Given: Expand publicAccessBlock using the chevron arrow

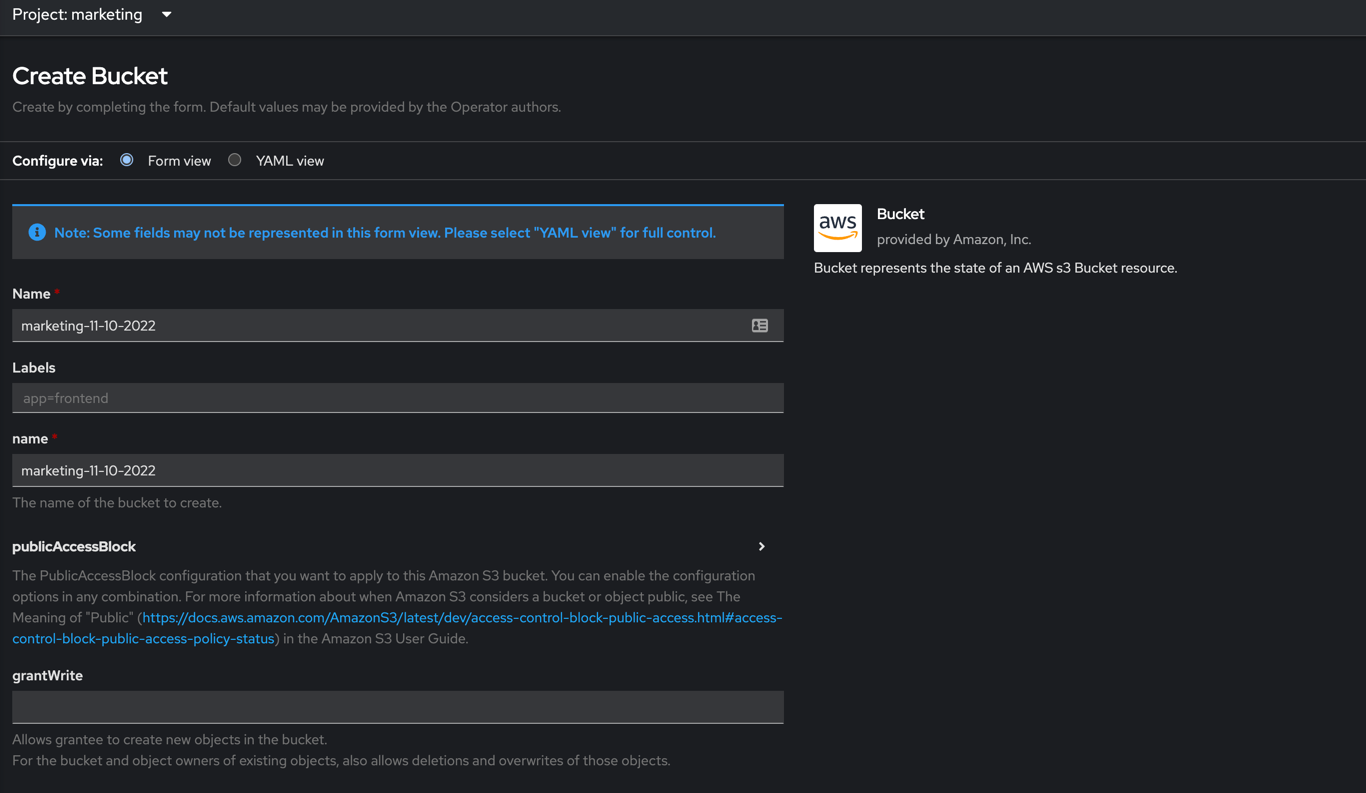Looking at the screenshot, I should pos(761,547).
